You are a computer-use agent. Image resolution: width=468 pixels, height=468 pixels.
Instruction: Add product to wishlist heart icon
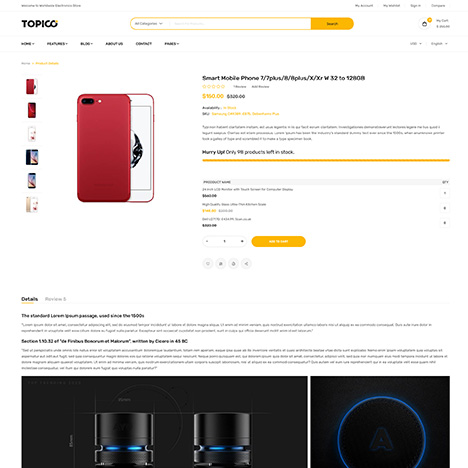tap(208, 264)
